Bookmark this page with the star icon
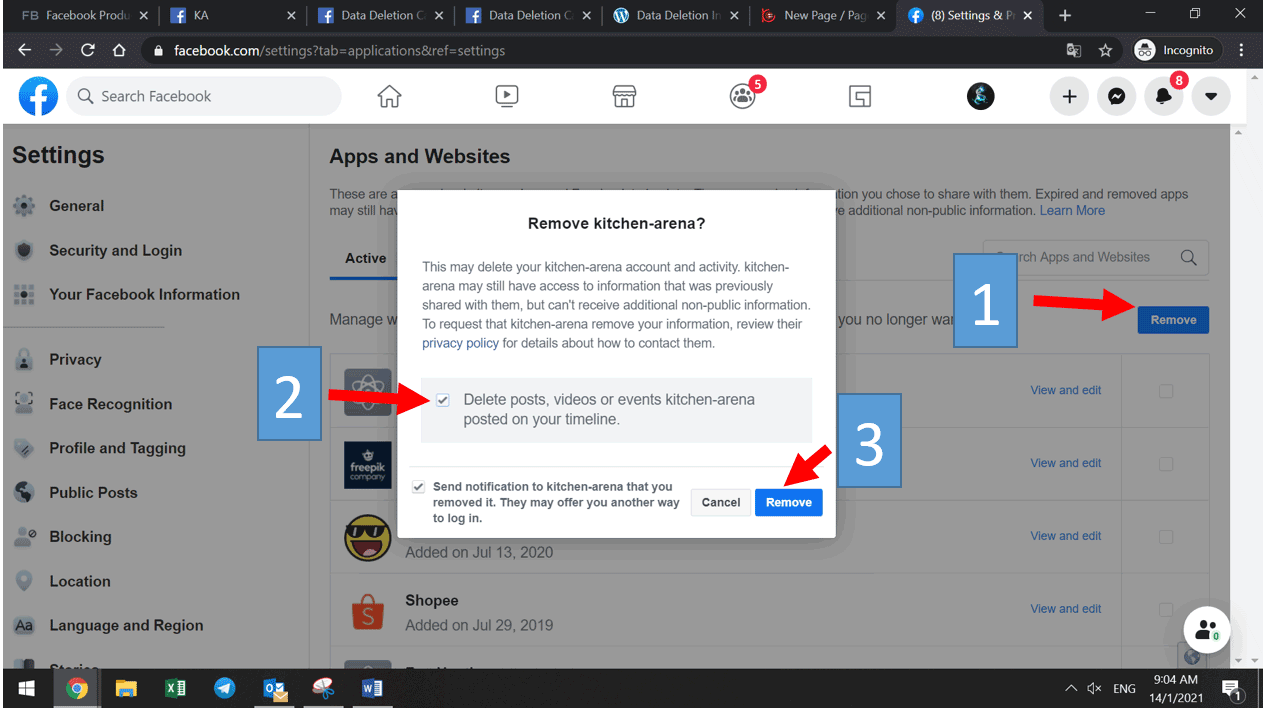This screenshot has width=1266, height=710. point(1105,50)
